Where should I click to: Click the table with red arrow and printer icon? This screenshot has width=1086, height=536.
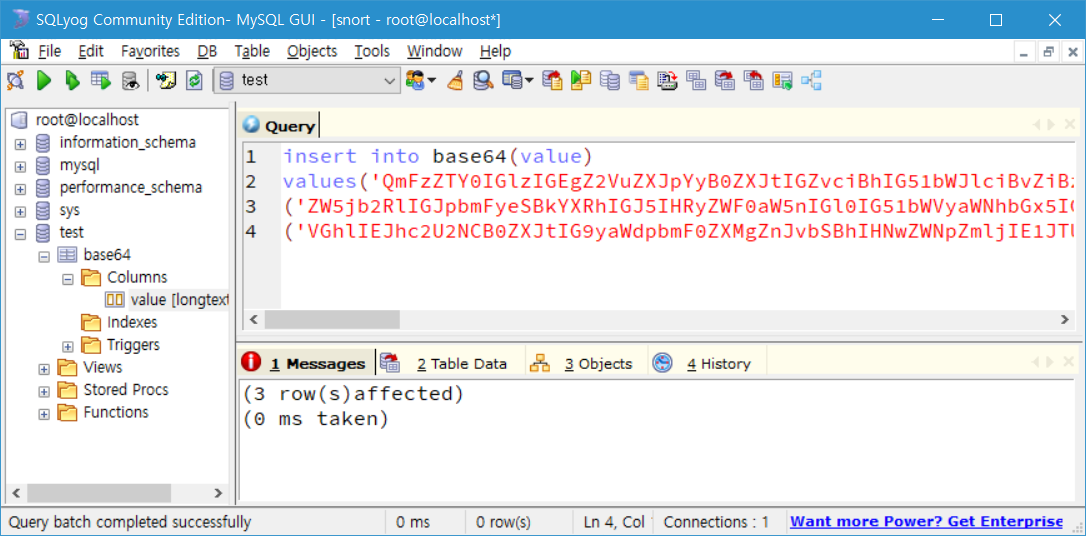(667, 80)
